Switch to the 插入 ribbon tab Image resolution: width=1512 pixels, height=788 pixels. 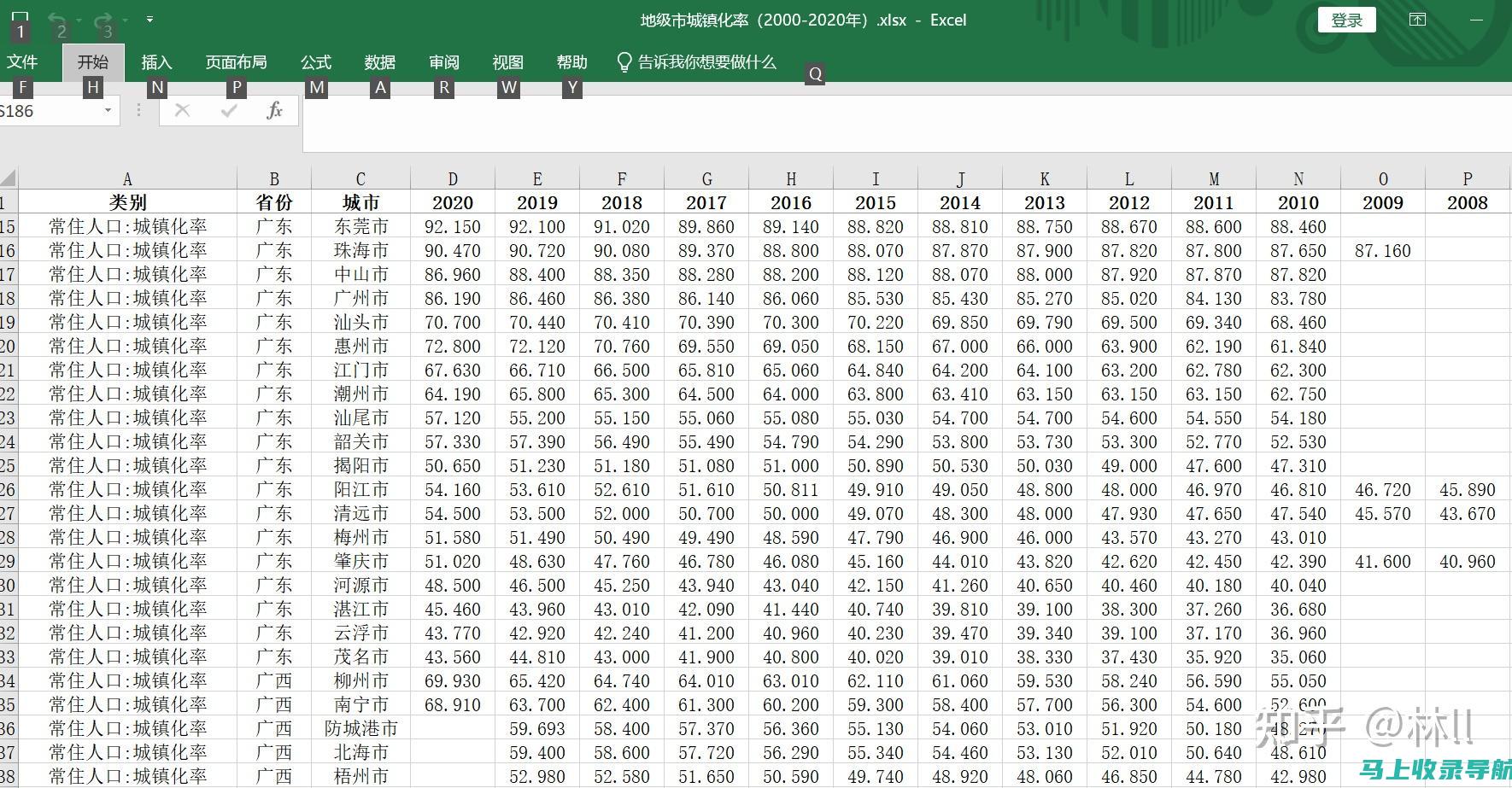coord(156,62)
